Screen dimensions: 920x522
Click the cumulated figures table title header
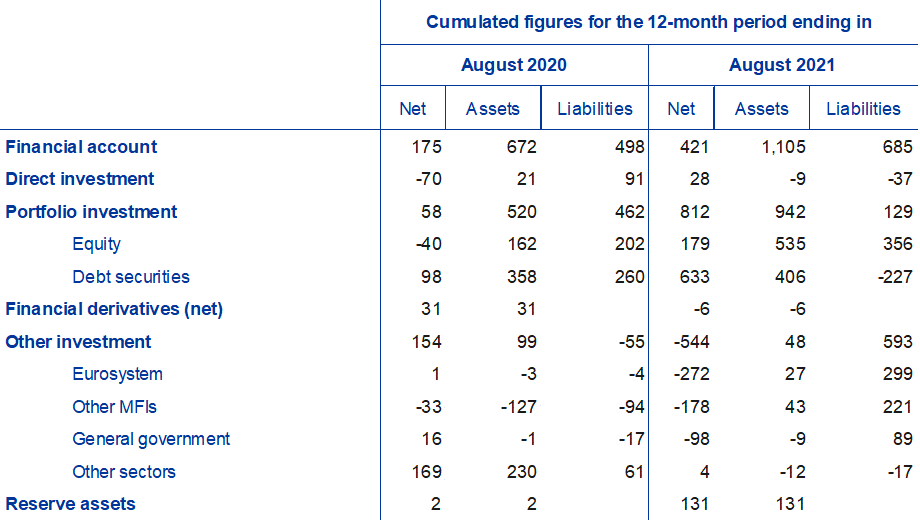pos(649,22)
